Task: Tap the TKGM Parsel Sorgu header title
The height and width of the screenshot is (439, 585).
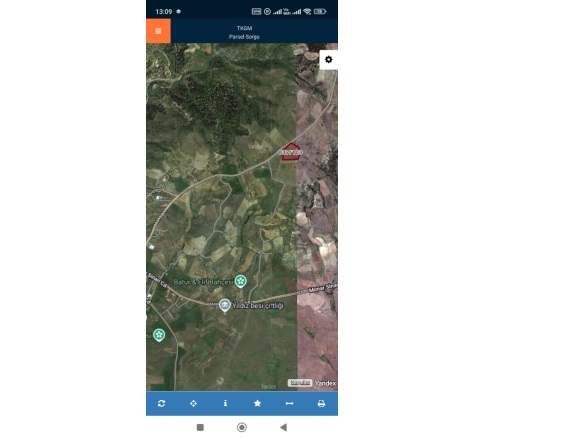Action: coord(244,32)
